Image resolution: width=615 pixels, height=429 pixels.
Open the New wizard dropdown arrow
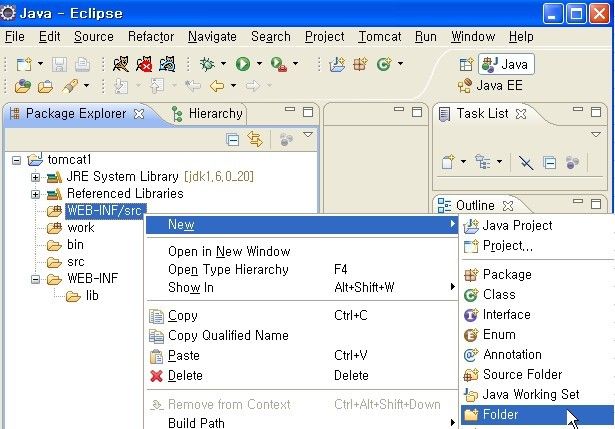[40, 64]
